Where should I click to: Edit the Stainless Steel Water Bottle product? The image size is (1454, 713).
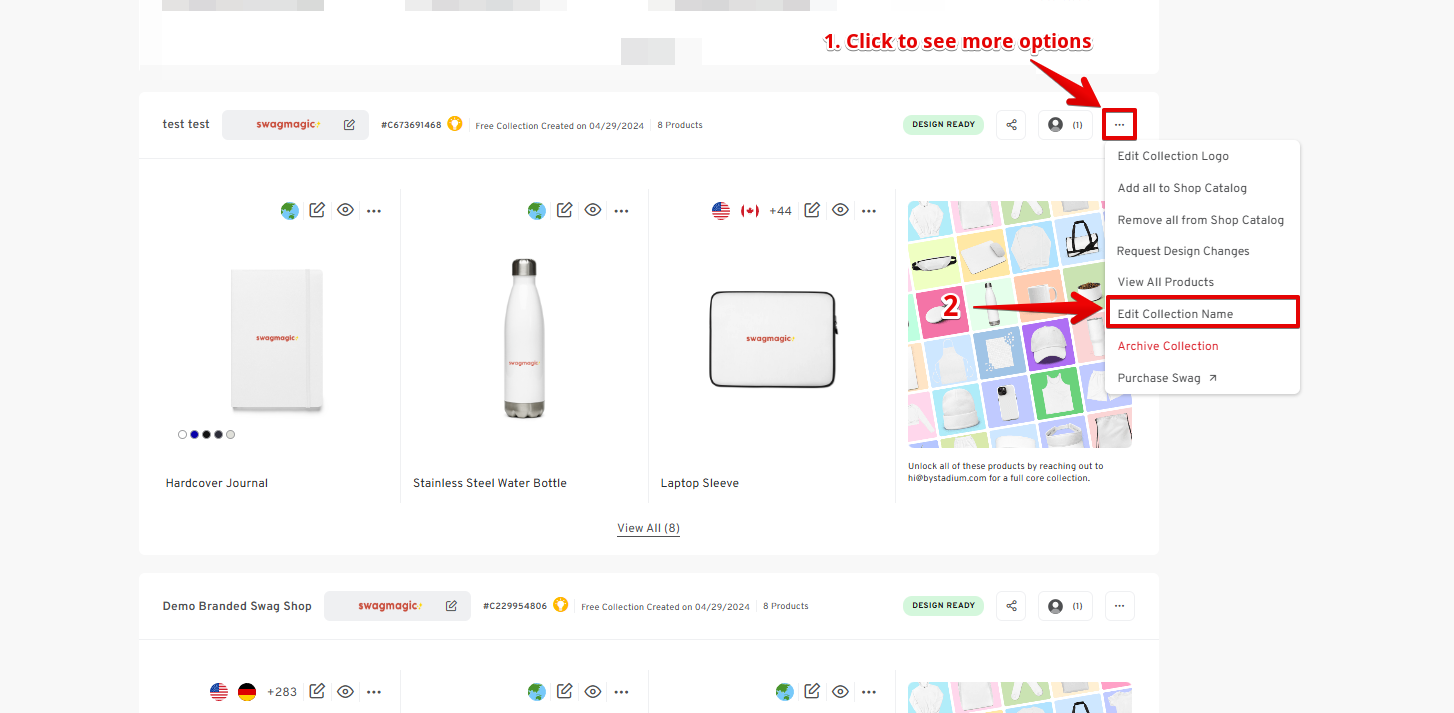(565, 211)
